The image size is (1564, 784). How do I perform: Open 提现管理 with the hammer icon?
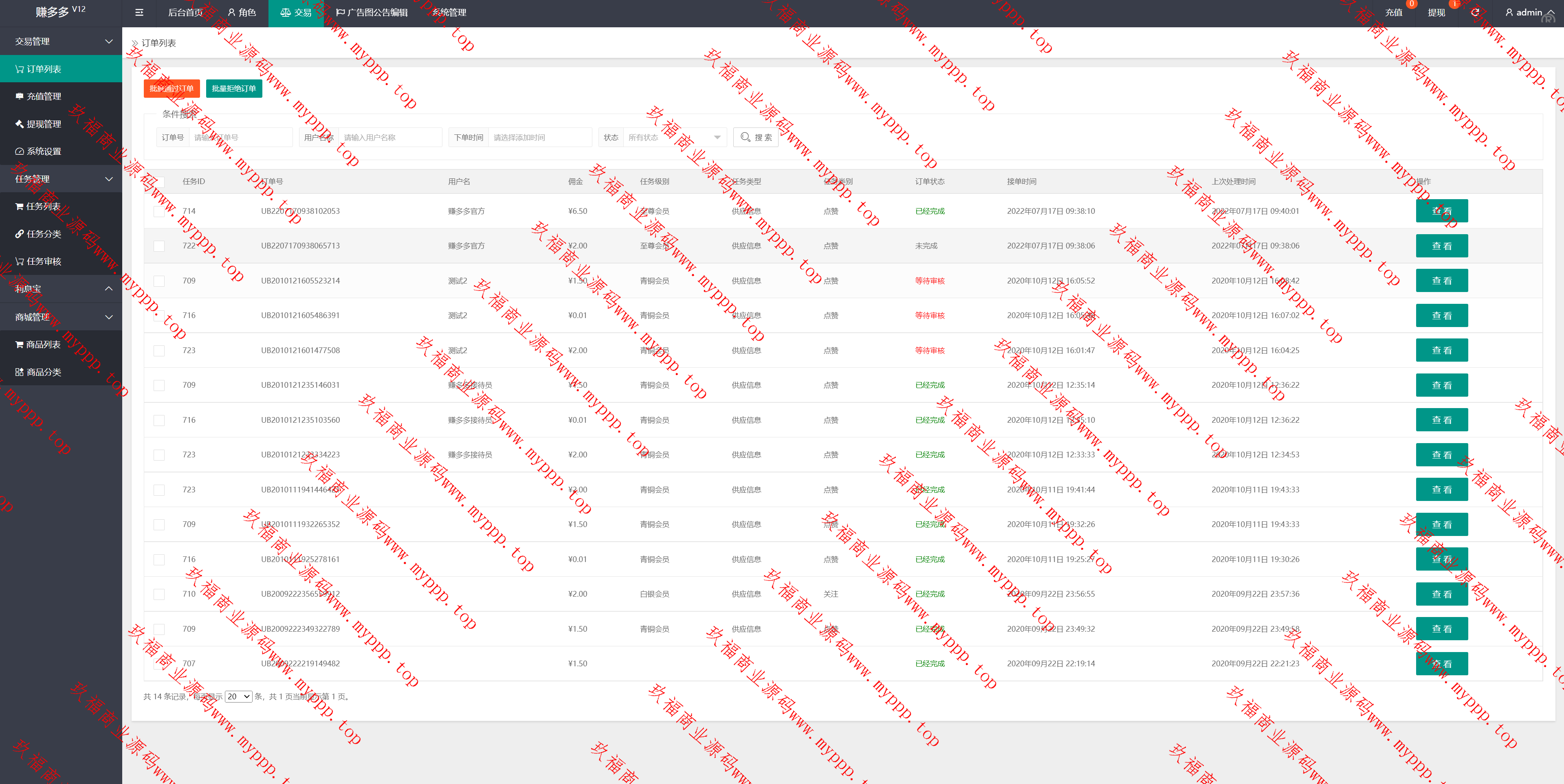point(20,124)
